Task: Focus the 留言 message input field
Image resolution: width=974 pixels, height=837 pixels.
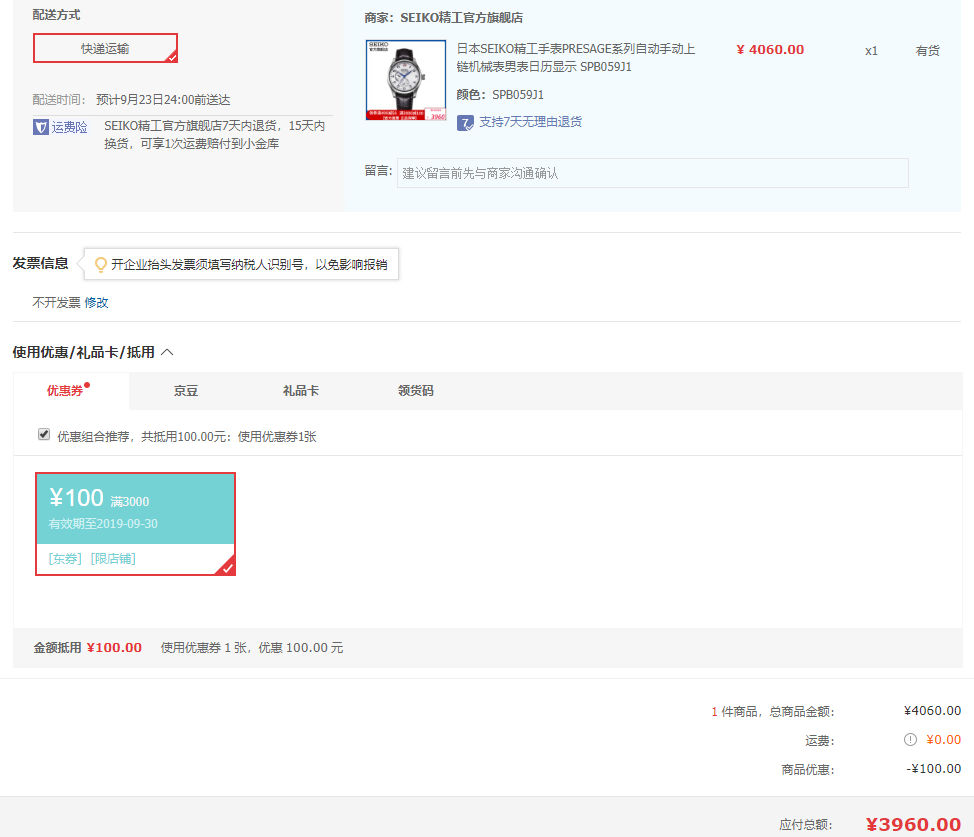Action: [x=652, y=173]
